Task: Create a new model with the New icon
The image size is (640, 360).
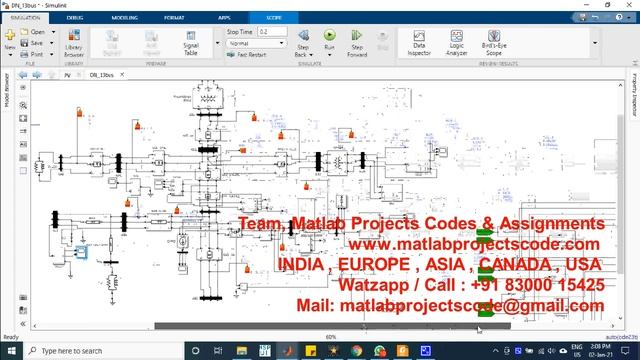Action: click(x=10, y=36)
